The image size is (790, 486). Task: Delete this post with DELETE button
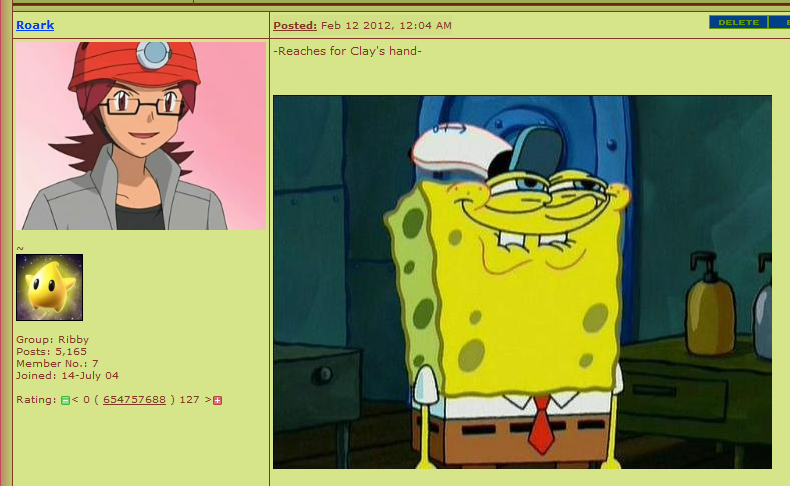click(x=739, y=22)
